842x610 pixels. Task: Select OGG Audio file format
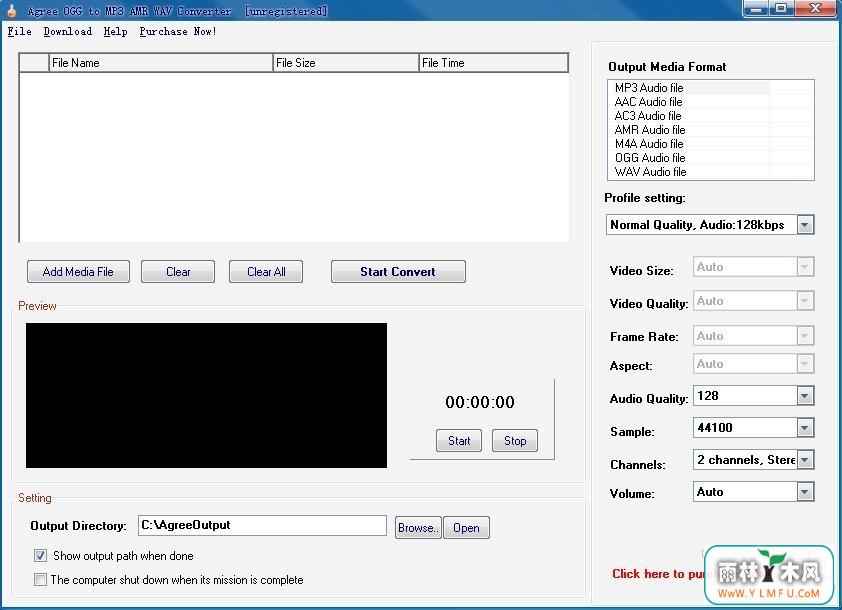(x=650, y=158)
